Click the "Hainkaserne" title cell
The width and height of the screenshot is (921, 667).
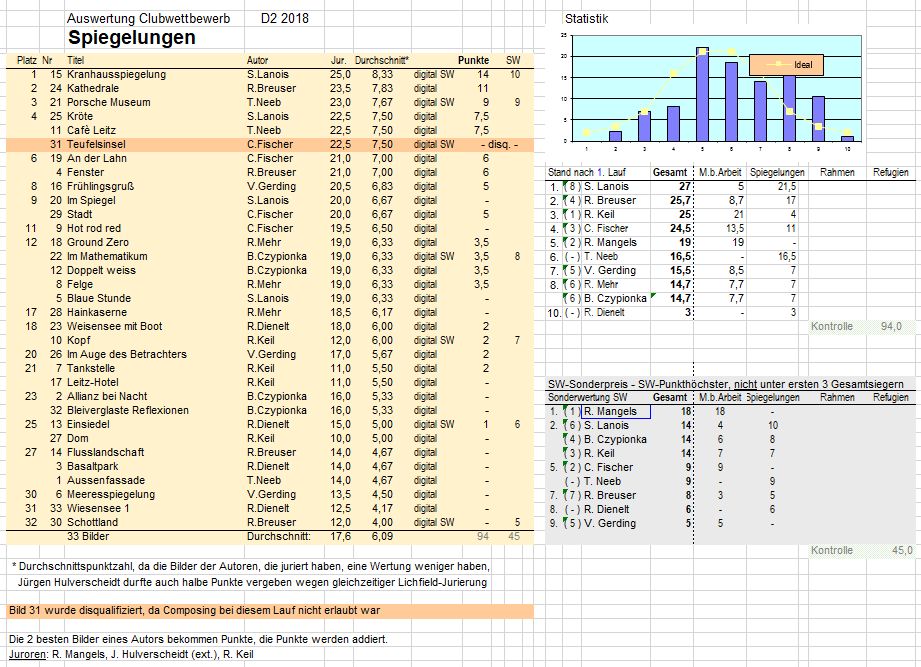pyautogui.click(x=97, y=312)
